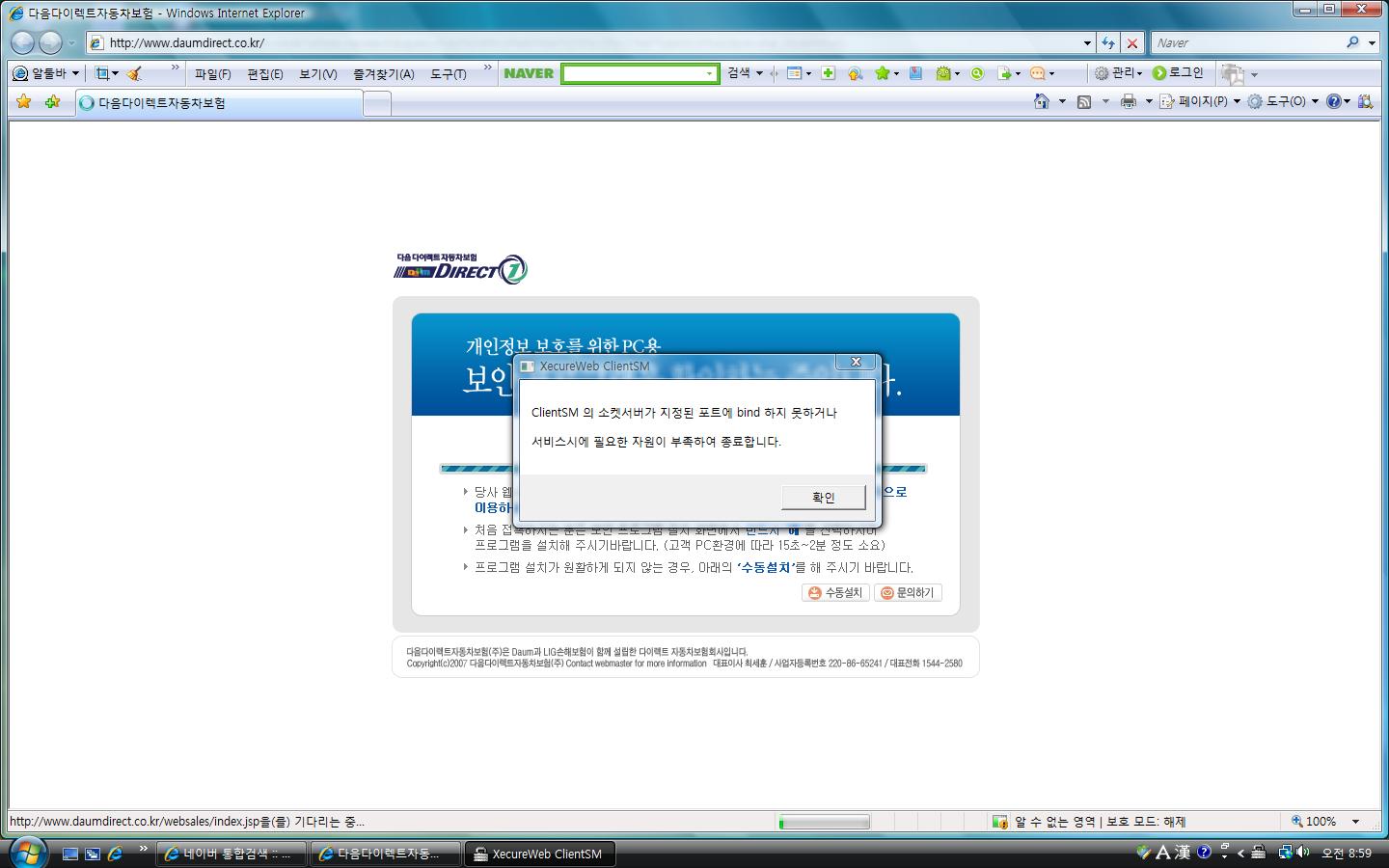Screen dimensions: 1389x868
Task: Switch to XecureWeb ClientSM taskbar item
Action: [x=540, y=854]
